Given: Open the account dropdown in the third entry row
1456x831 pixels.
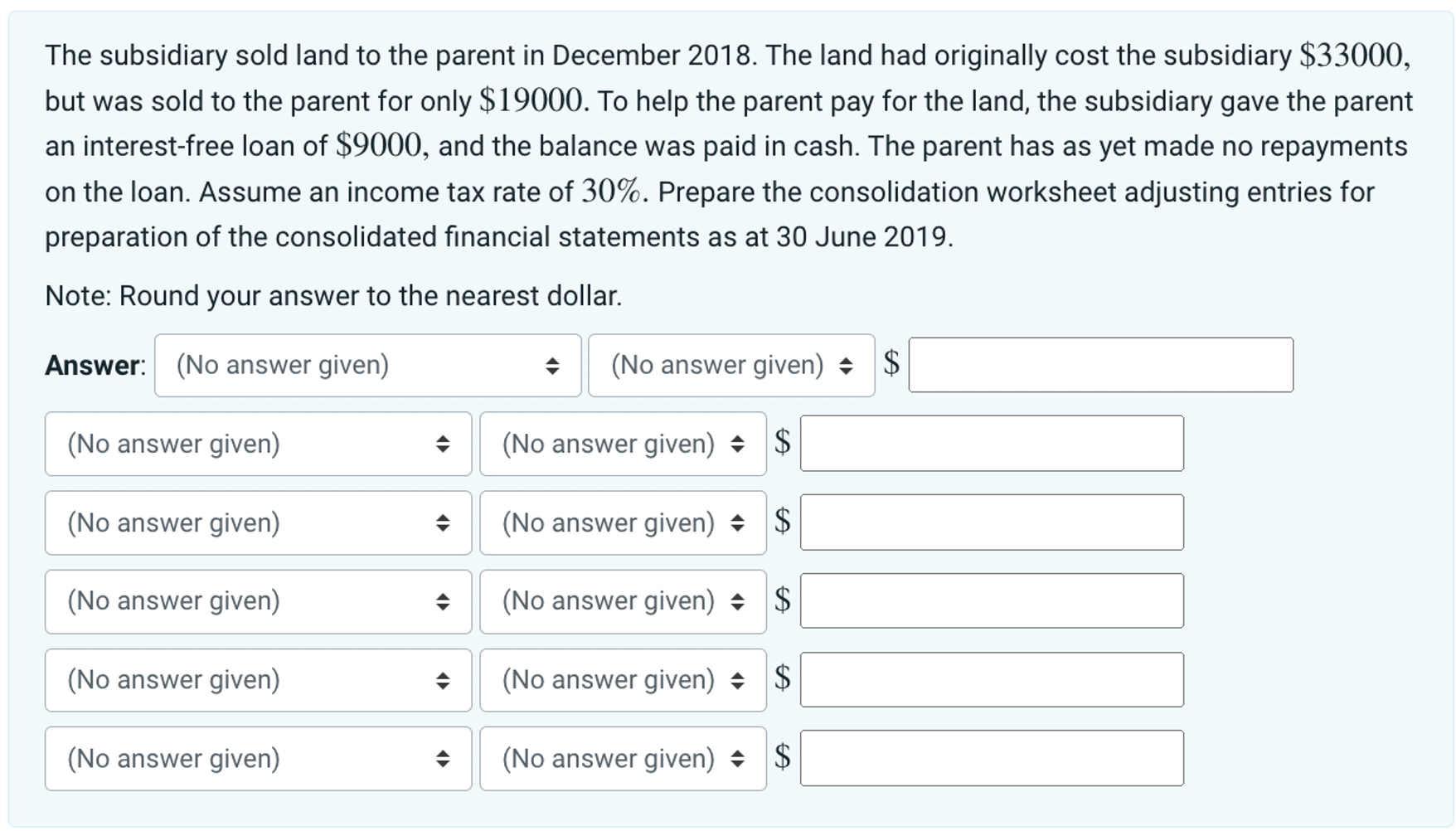Looking at the screenshot, I should point(257,522).
